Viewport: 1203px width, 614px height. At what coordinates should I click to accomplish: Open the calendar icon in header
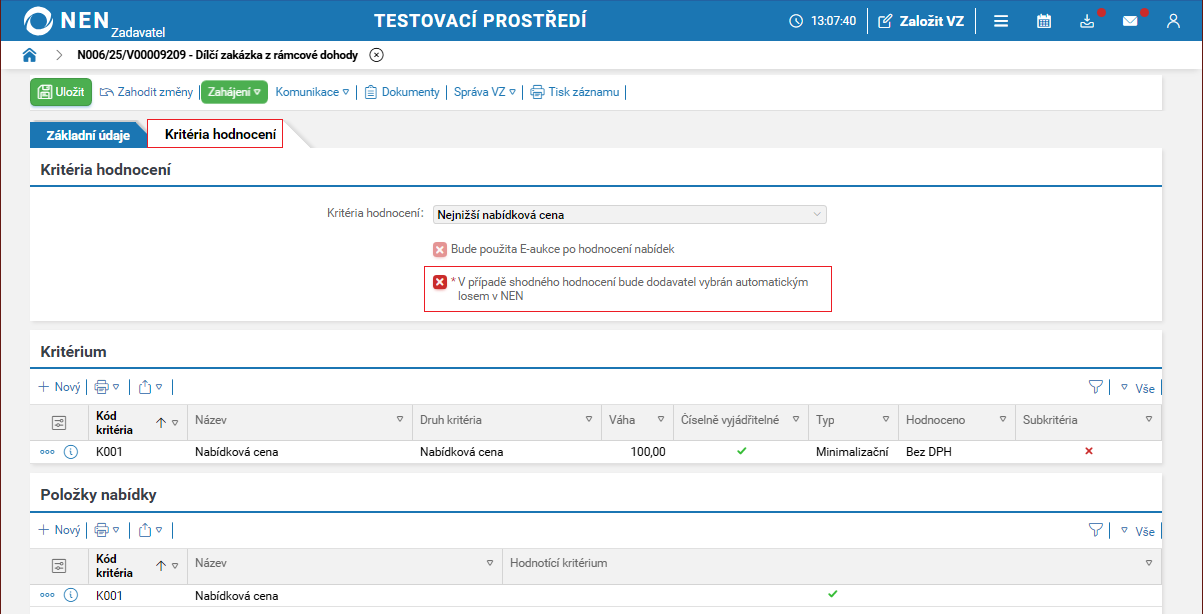click(x=1043, y=21)
